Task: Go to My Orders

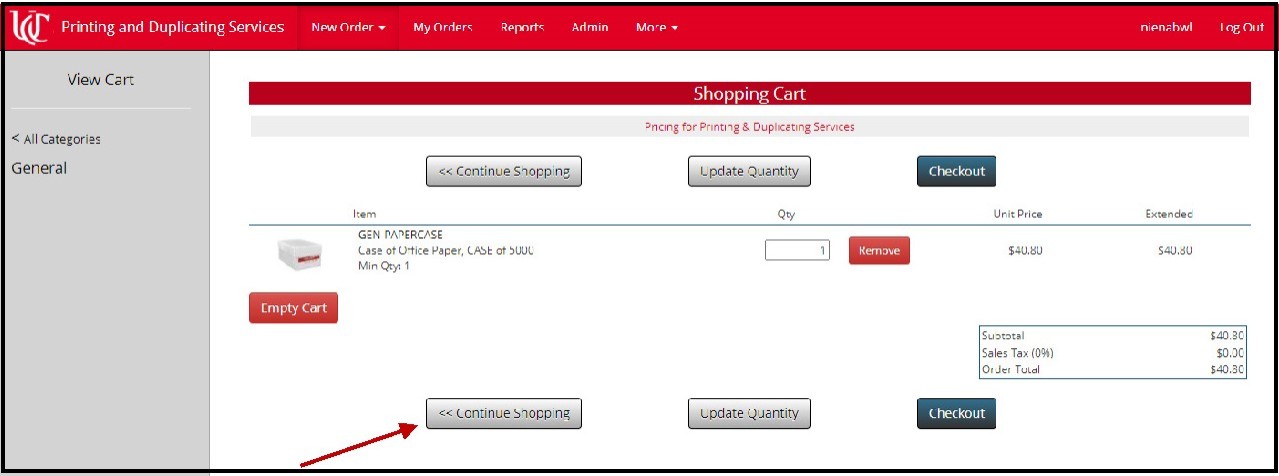Action: click(442, 28)
